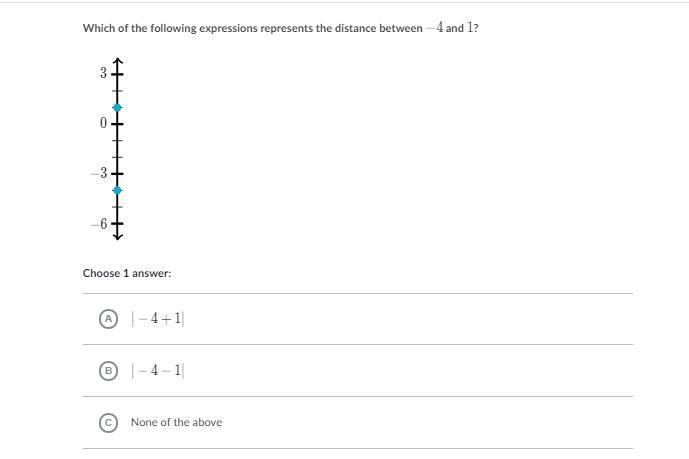Click the tick mark at −5

click(x=117, y=207)
